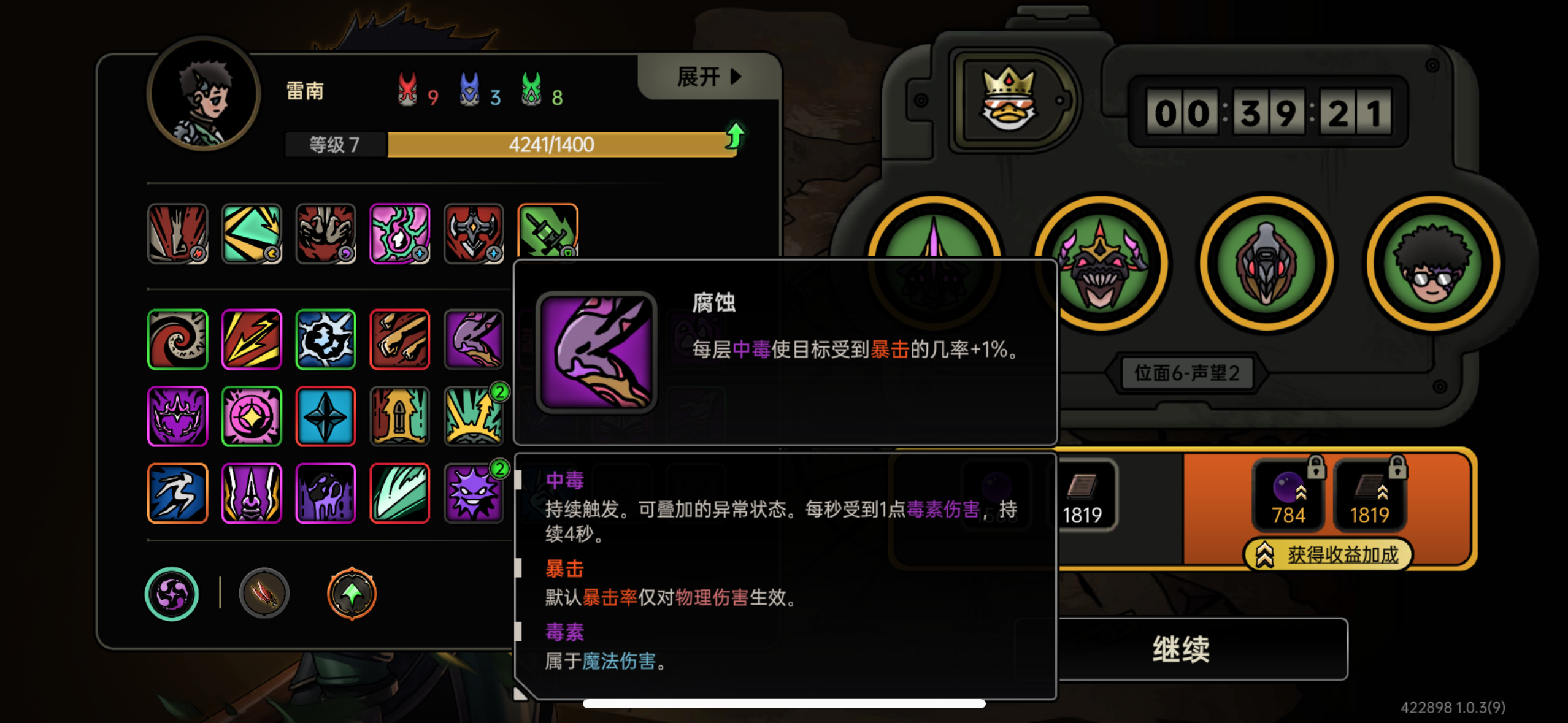The height and width of the screenshot is (723, 1568).
Task: Expand the character panel with 展开
Action: pos(709,77)
